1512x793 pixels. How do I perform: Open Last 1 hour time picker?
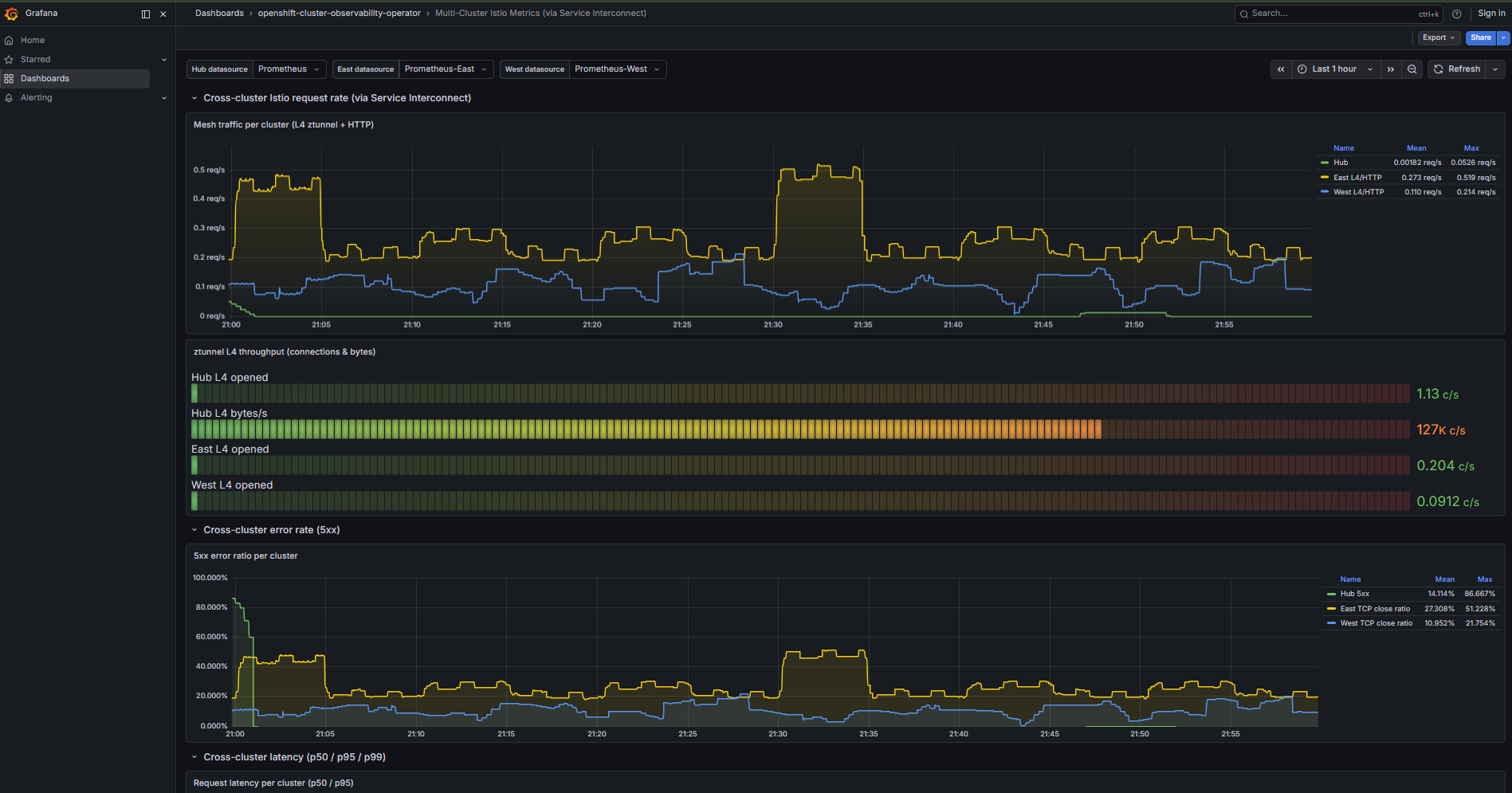click(x=1335, y=69)
